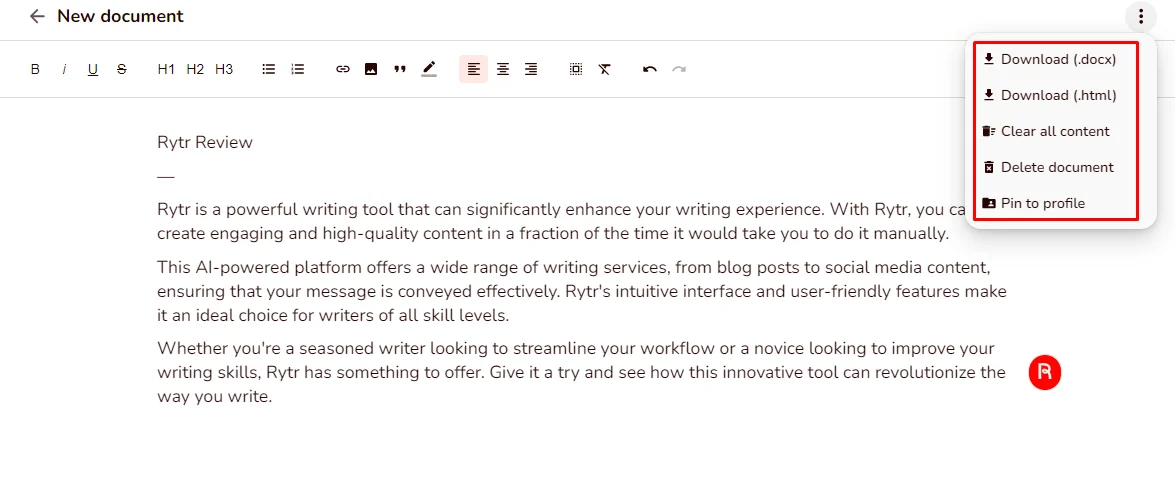Apply strikethrough to text

pyautogui.click(x=122, y=69)
